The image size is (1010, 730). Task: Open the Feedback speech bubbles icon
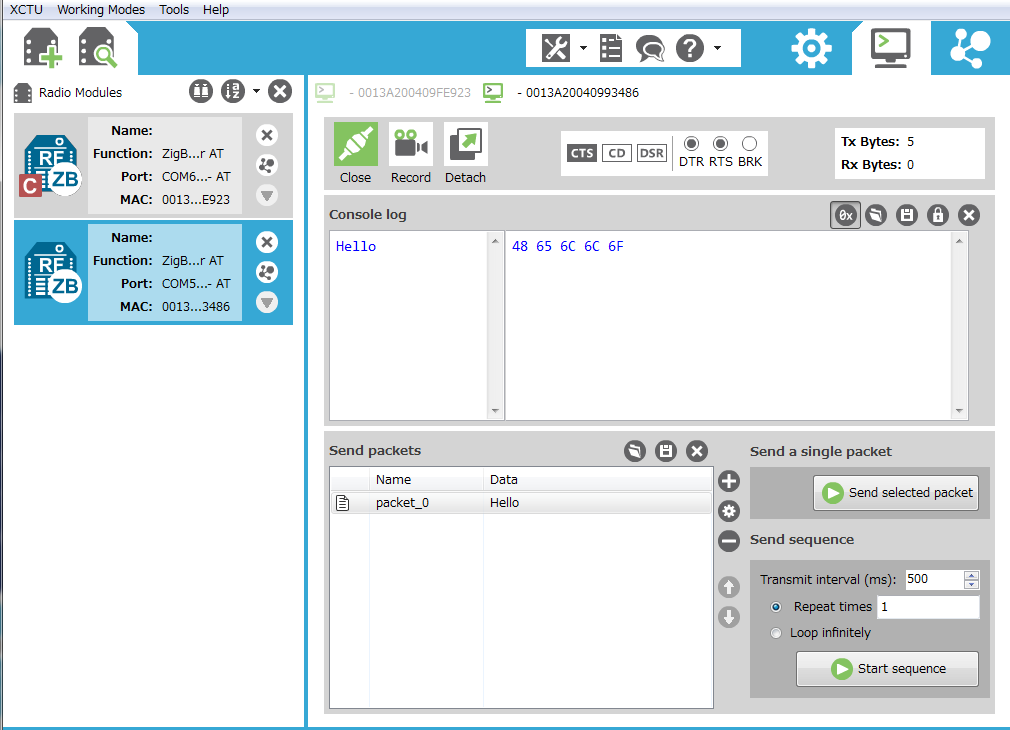(x=650, y=48)
